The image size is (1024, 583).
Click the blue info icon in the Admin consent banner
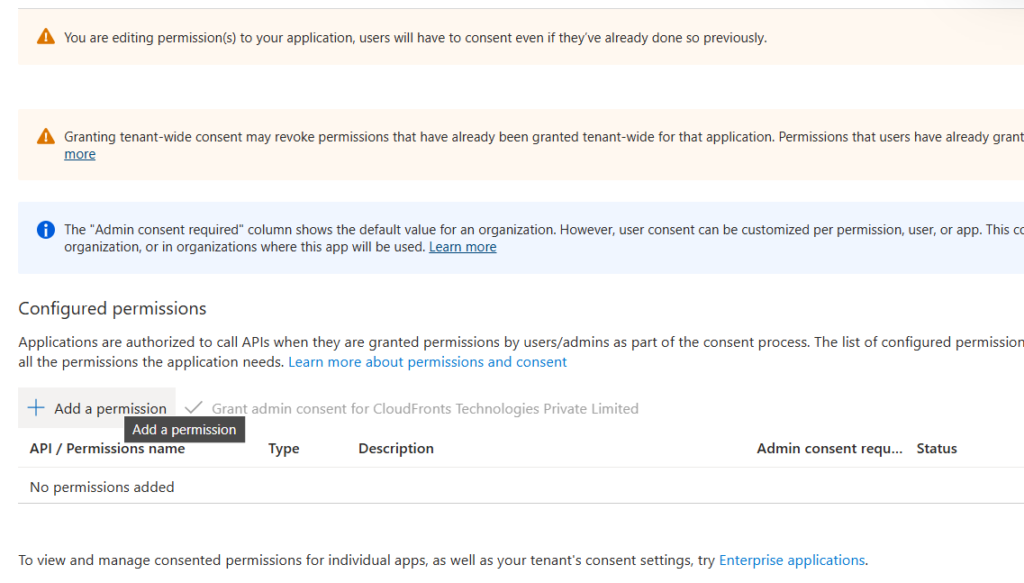tap(46, 230)
